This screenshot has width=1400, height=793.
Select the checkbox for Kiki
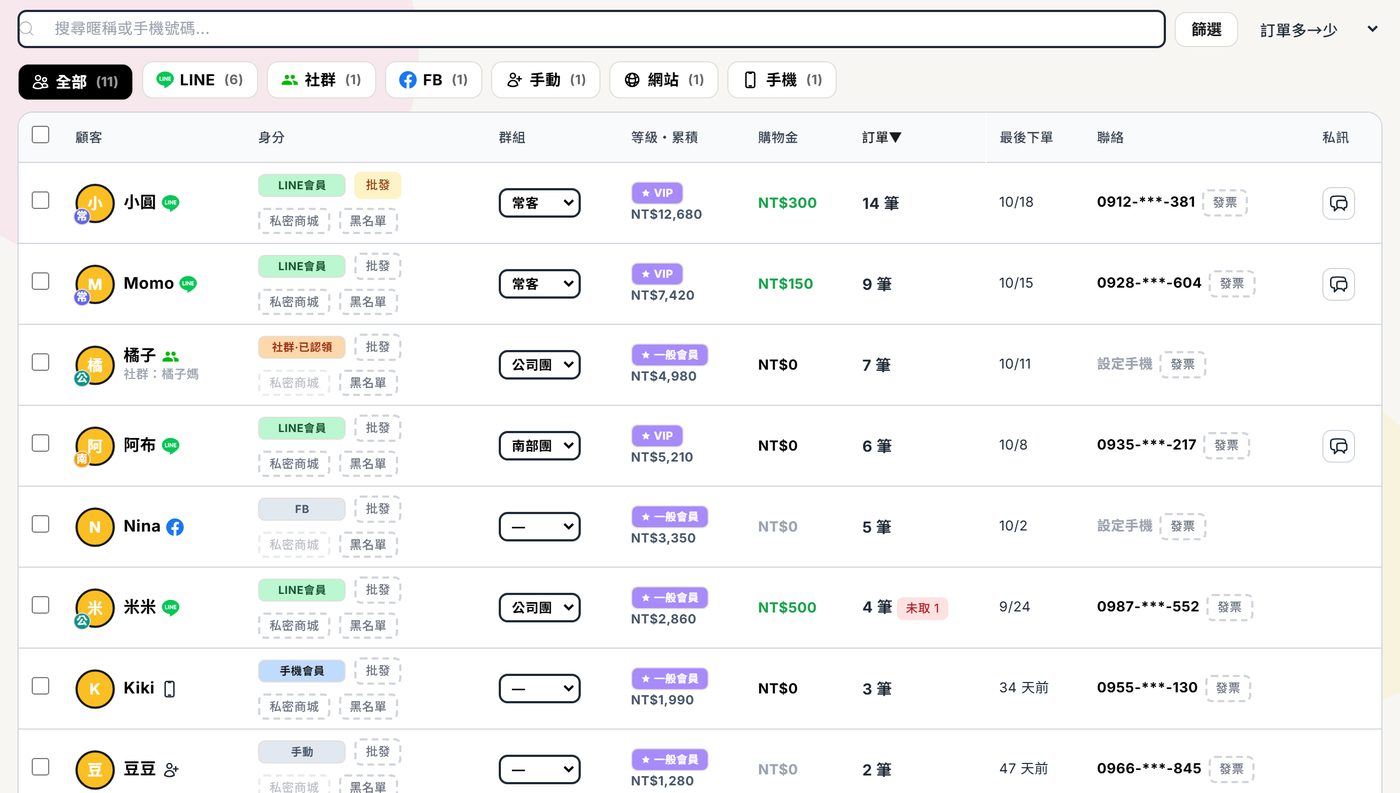pos(40,686)
